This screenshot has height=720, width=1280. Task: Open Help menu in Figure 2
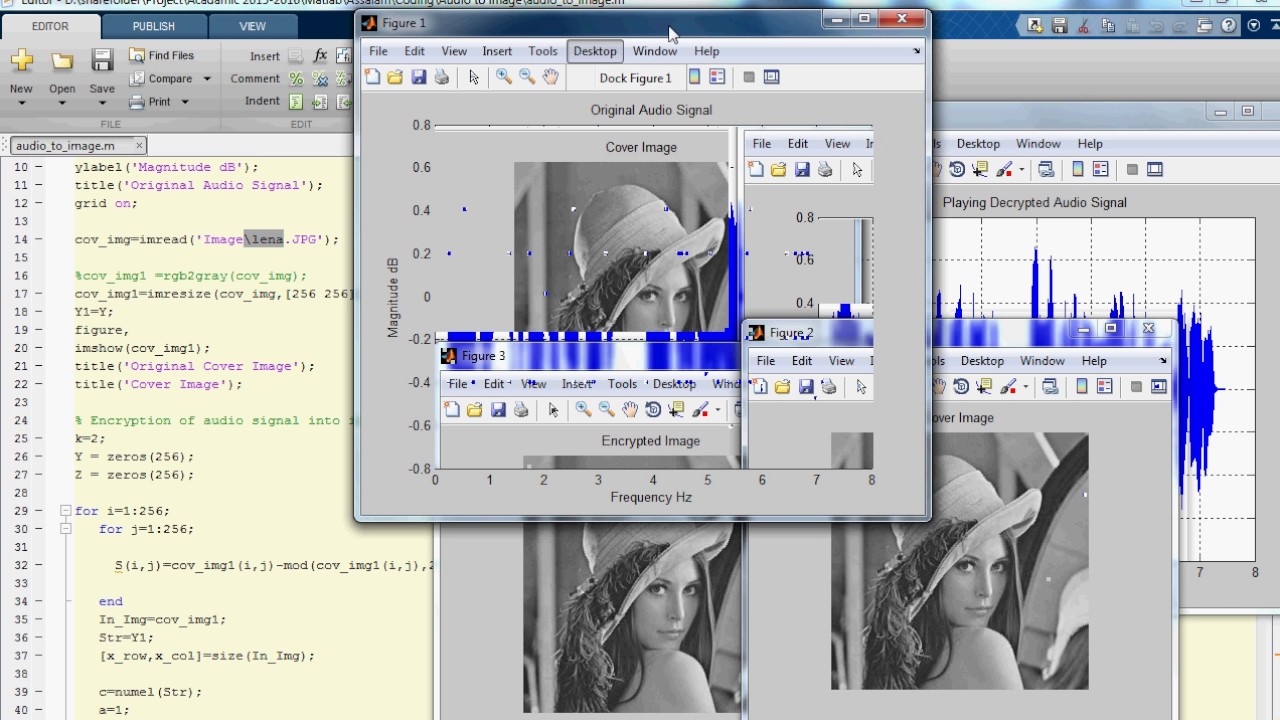(1094, 361)
